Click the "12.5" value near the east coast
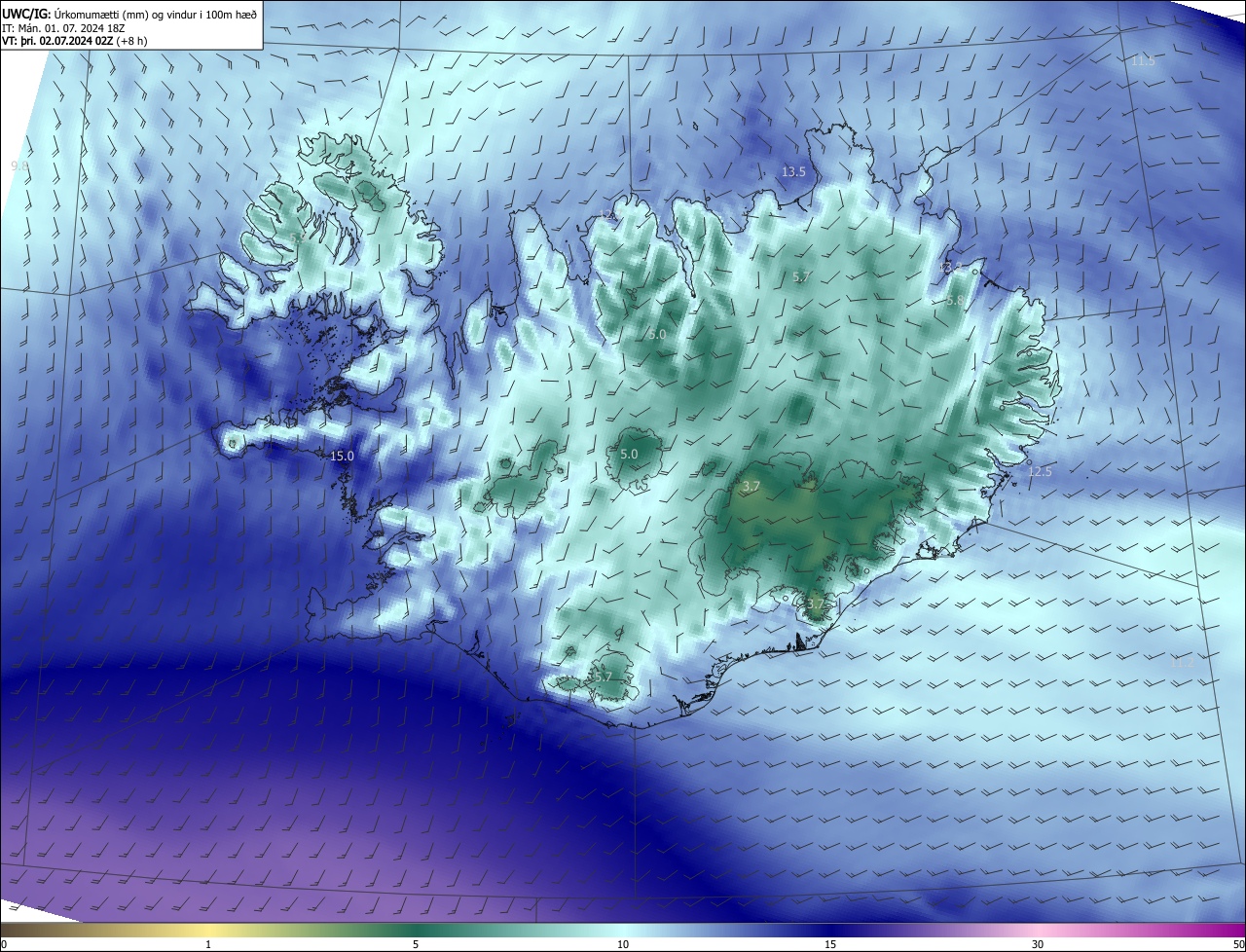Image resolution: width=1246 pixels, height=952 pixels. pos(1040,471)
